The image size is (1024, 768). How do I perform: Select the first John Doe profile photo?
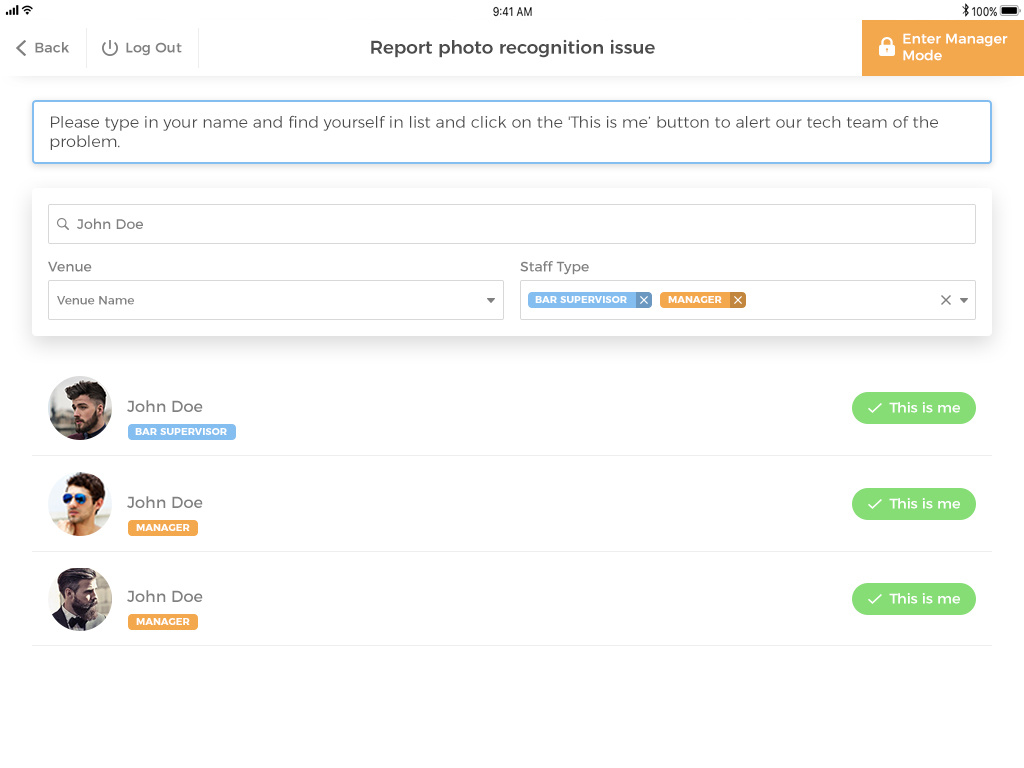pos(80,408)
